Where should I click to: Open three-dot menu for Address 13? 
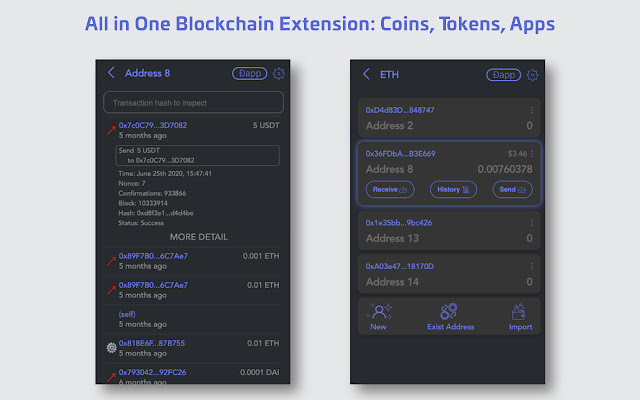click(x=532, y=222)
